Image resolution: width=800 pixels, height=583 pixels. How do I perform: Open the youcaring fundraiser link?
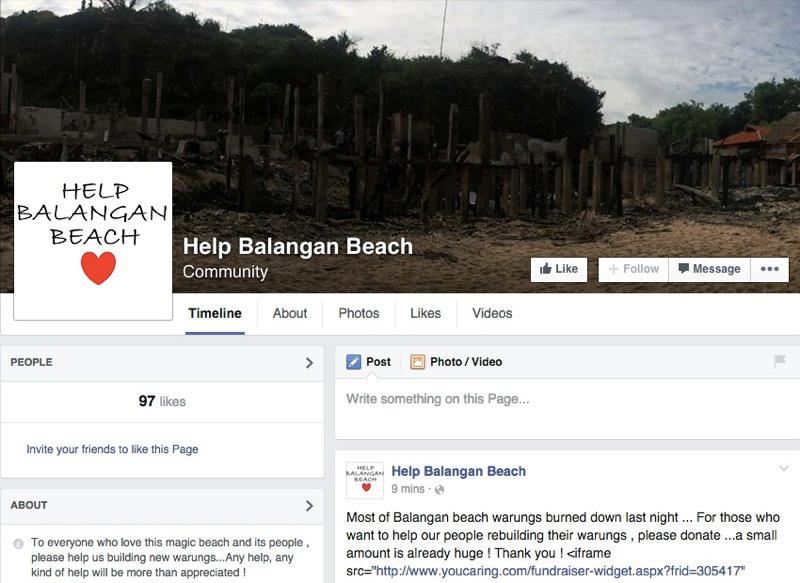pos(559,571)
